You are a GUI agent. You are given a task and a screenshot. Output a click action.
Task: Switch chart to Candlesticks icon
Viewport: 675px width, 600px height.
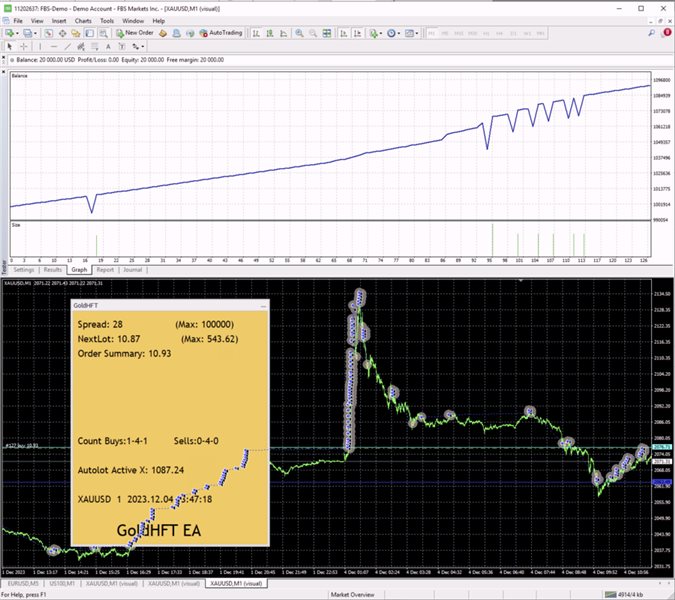[x=270, y=33]
